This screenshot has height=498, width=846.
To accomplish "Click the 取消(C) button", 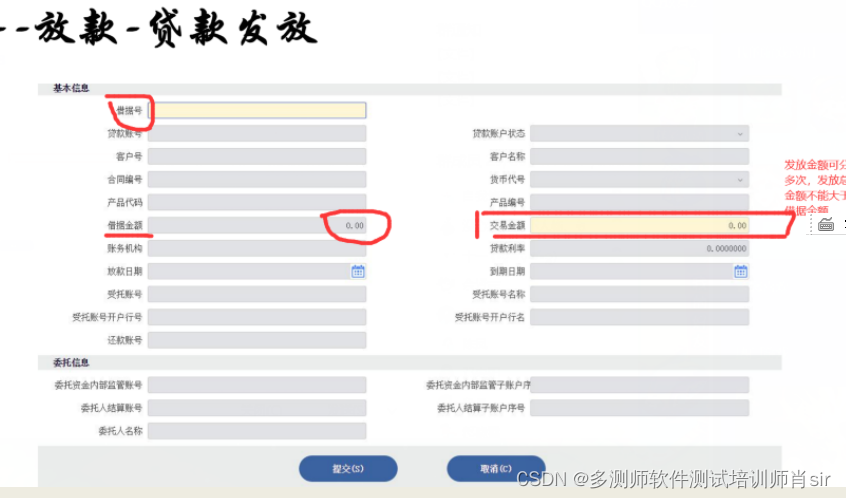I will click(x=496, y=468).
